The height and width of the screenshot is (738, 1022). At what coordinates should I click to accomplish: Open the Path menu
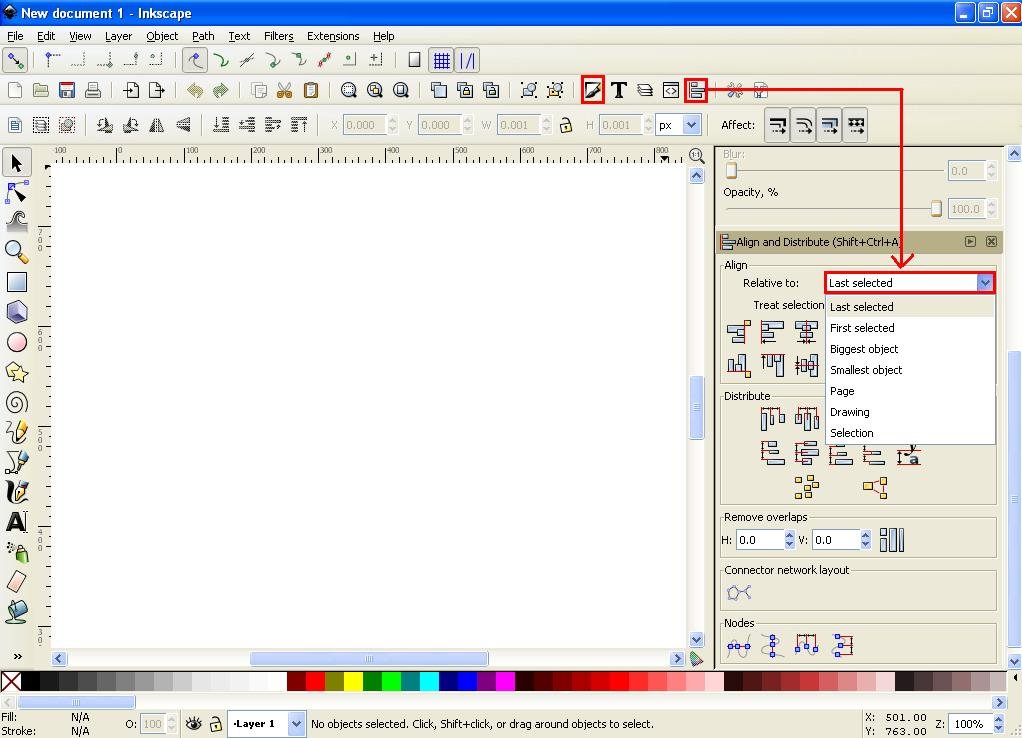203,36
